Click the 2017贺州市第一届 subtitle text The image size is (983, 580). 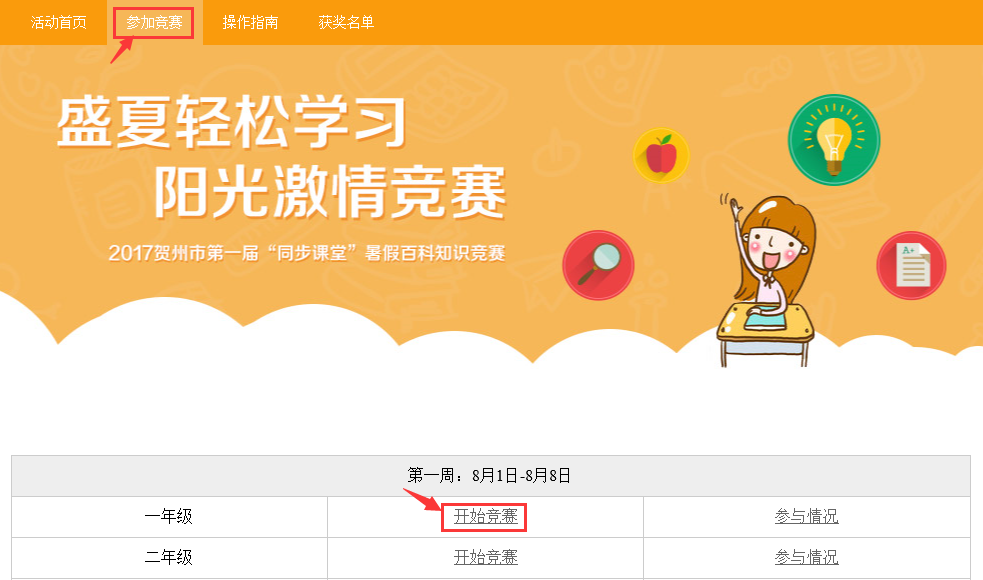307,253
